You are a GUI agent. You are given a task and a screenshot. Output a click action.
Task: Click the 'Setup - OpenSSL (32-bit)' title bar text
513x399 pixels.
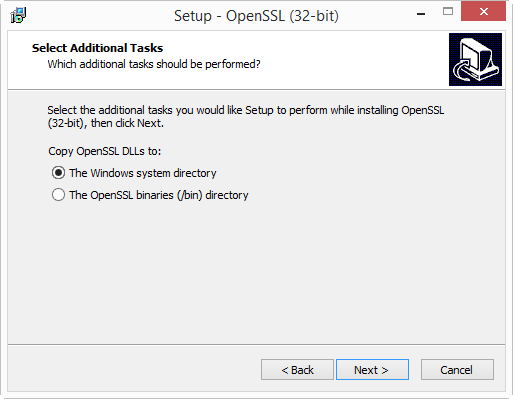click(x=256, y=16)
